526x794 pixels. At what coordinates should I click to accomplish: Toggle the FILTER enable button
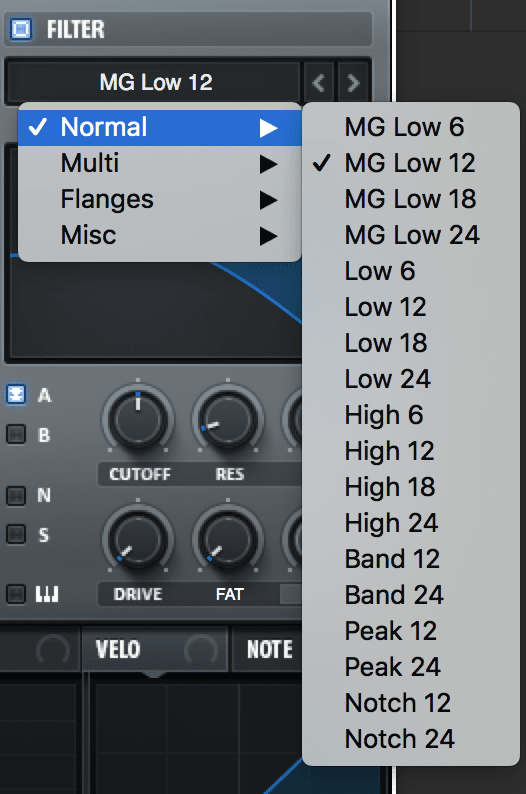(21, 29)
